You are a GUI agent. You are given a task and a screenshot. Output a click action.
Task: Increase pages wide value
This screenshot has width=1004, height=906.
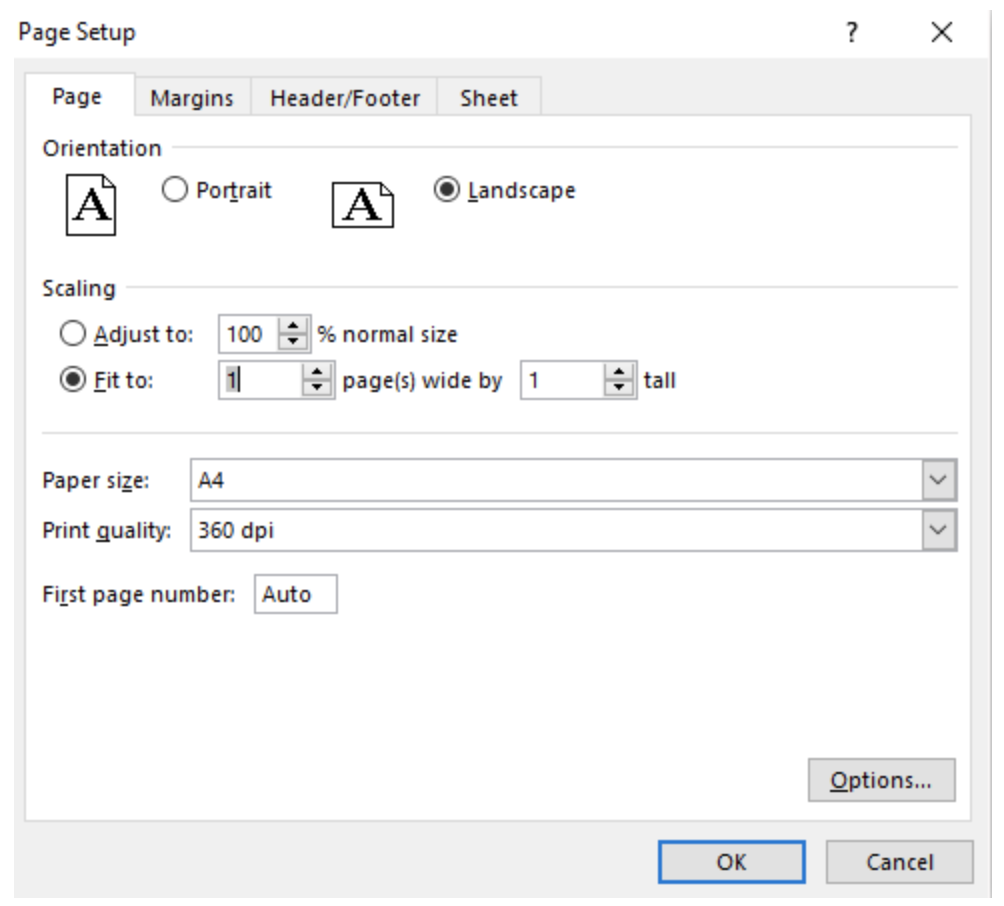pyautogui.click(x=316, y=371)
